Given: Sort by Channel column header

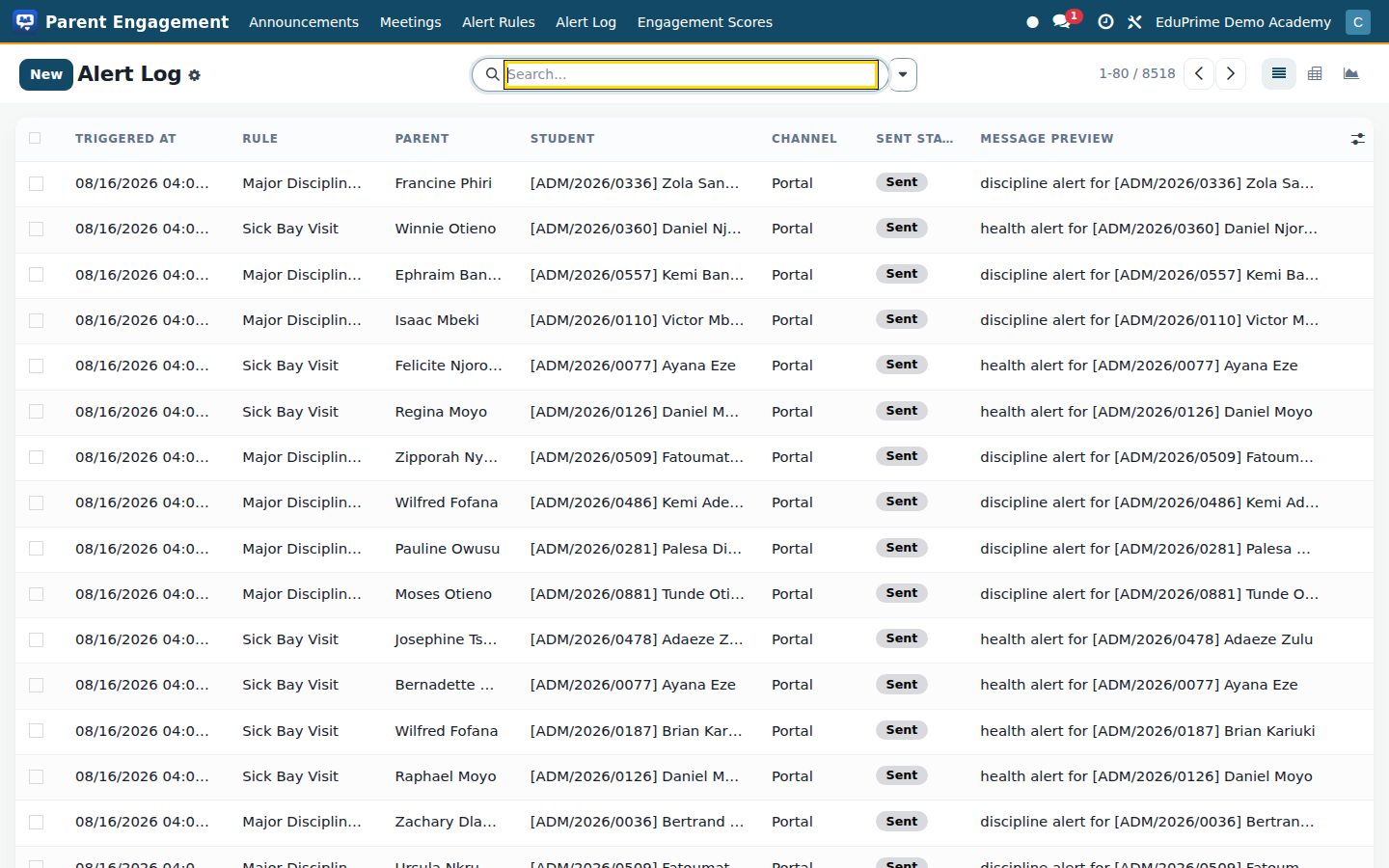Looking at the screenshot, I should coord(803,139).
